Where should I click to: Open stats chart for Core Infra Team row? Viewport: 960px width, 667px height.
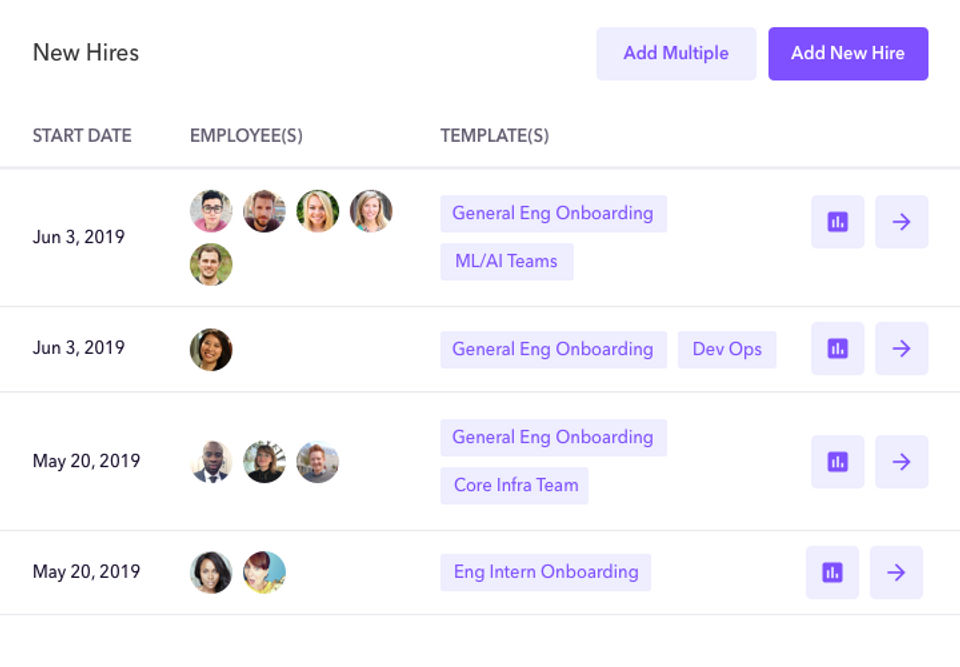click(x=837, y=462)
